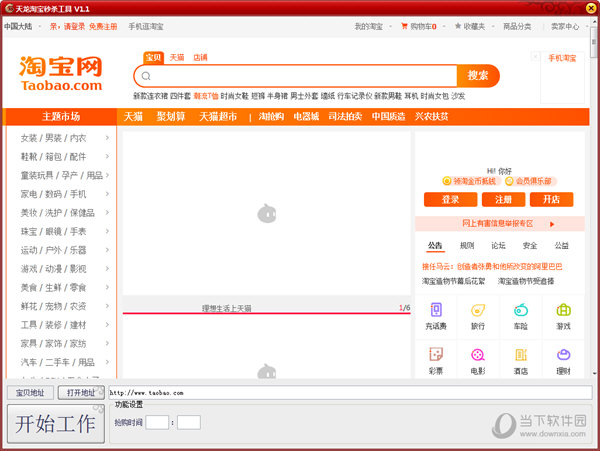Expand the 女装 / 男装 / 内衣 category

coord(107,138)
